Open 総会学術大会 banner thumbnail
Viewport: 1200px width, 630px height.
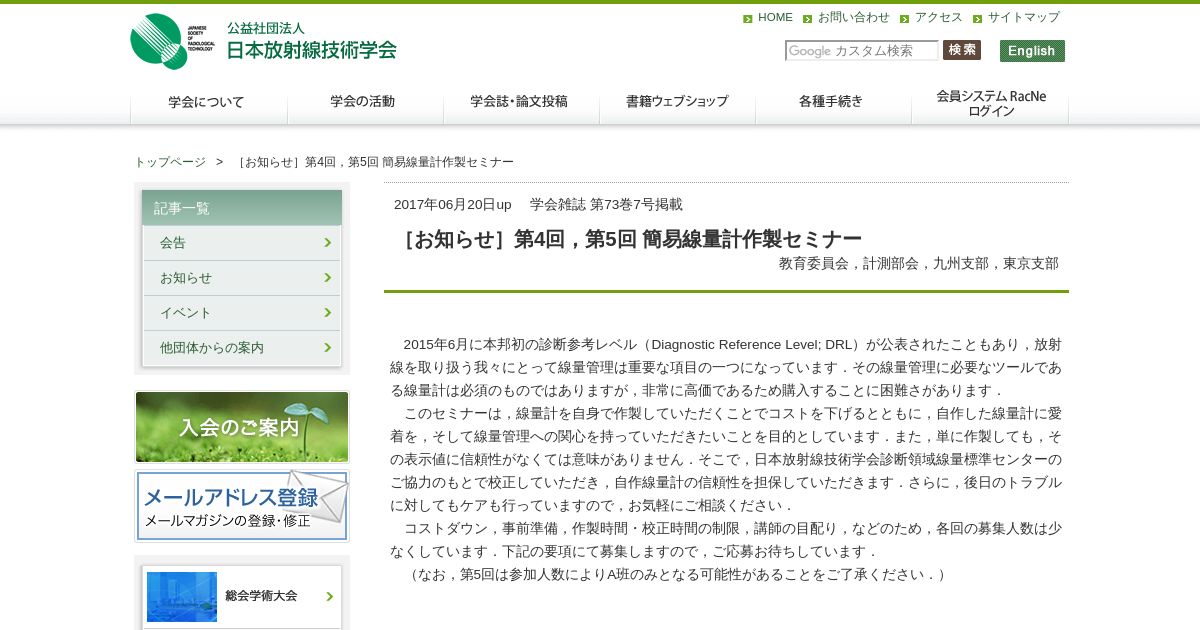pyautogui.click(x=182, y=597)
